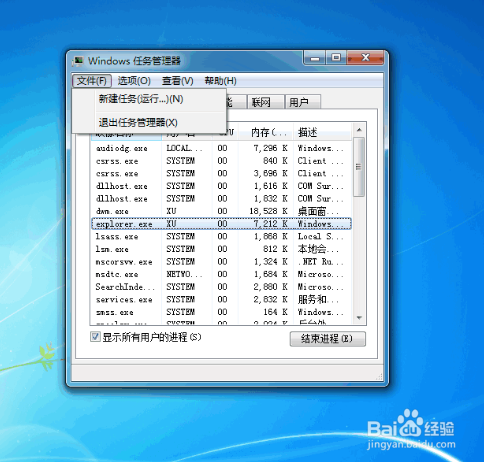Viewport: 484px width, 462px height.
Task: Click the 结束进程(E) button
Action: (x=327, y=339)
